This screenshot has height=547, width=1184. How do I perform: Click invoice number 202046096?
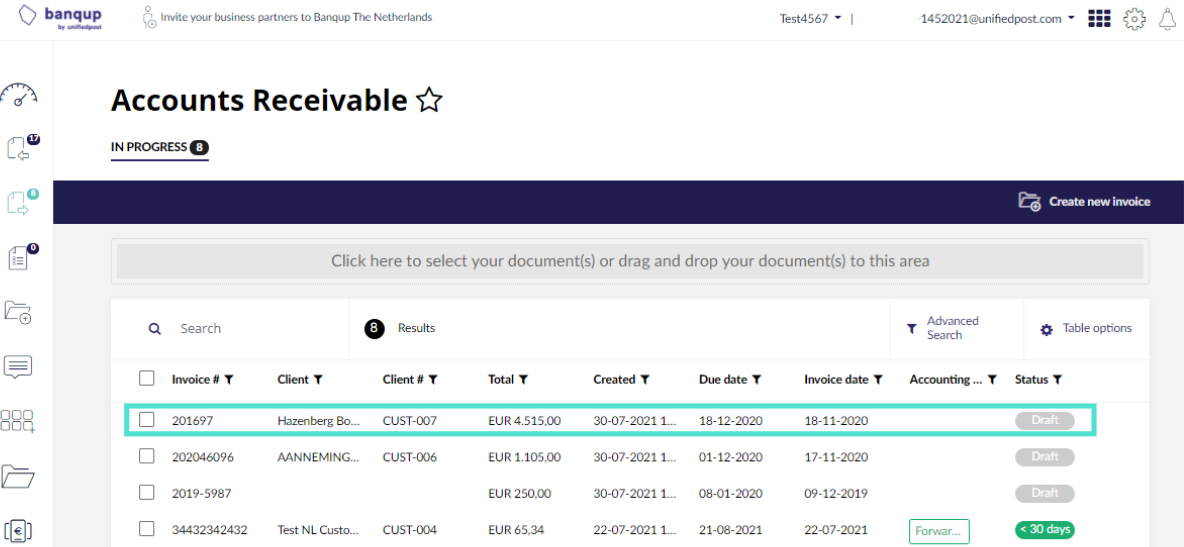point(202,457)
